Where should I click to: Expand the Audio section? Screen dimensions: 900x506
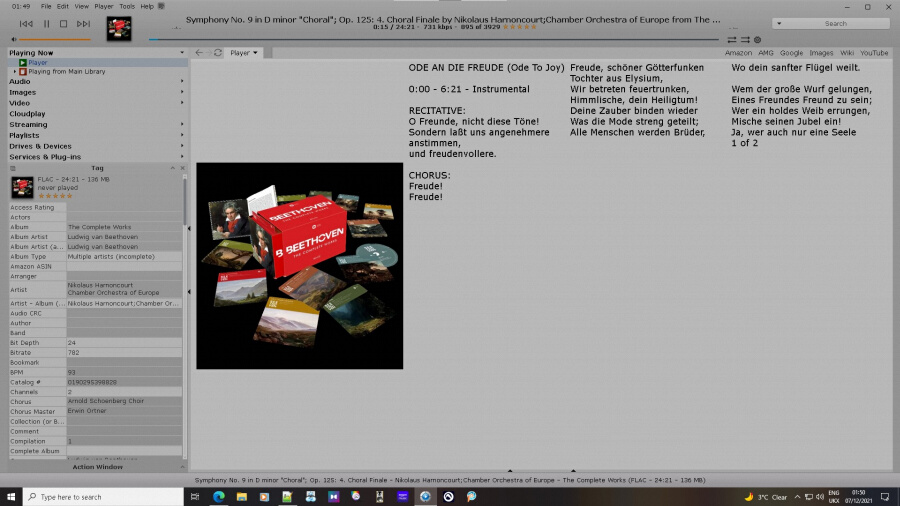point(182,81)
